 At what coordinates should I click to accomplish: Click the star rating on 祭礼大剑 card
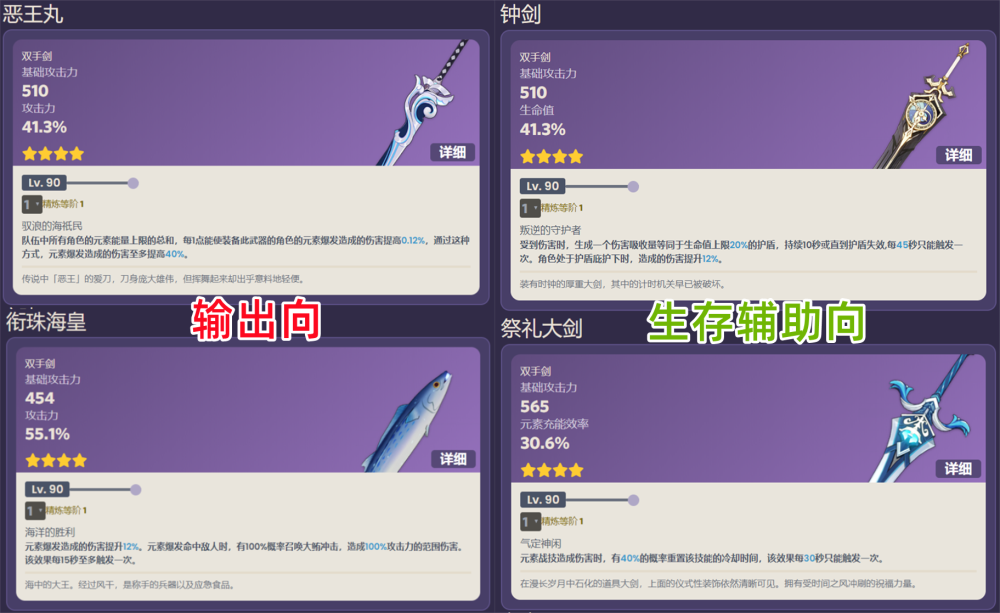(x=552, y=471)
